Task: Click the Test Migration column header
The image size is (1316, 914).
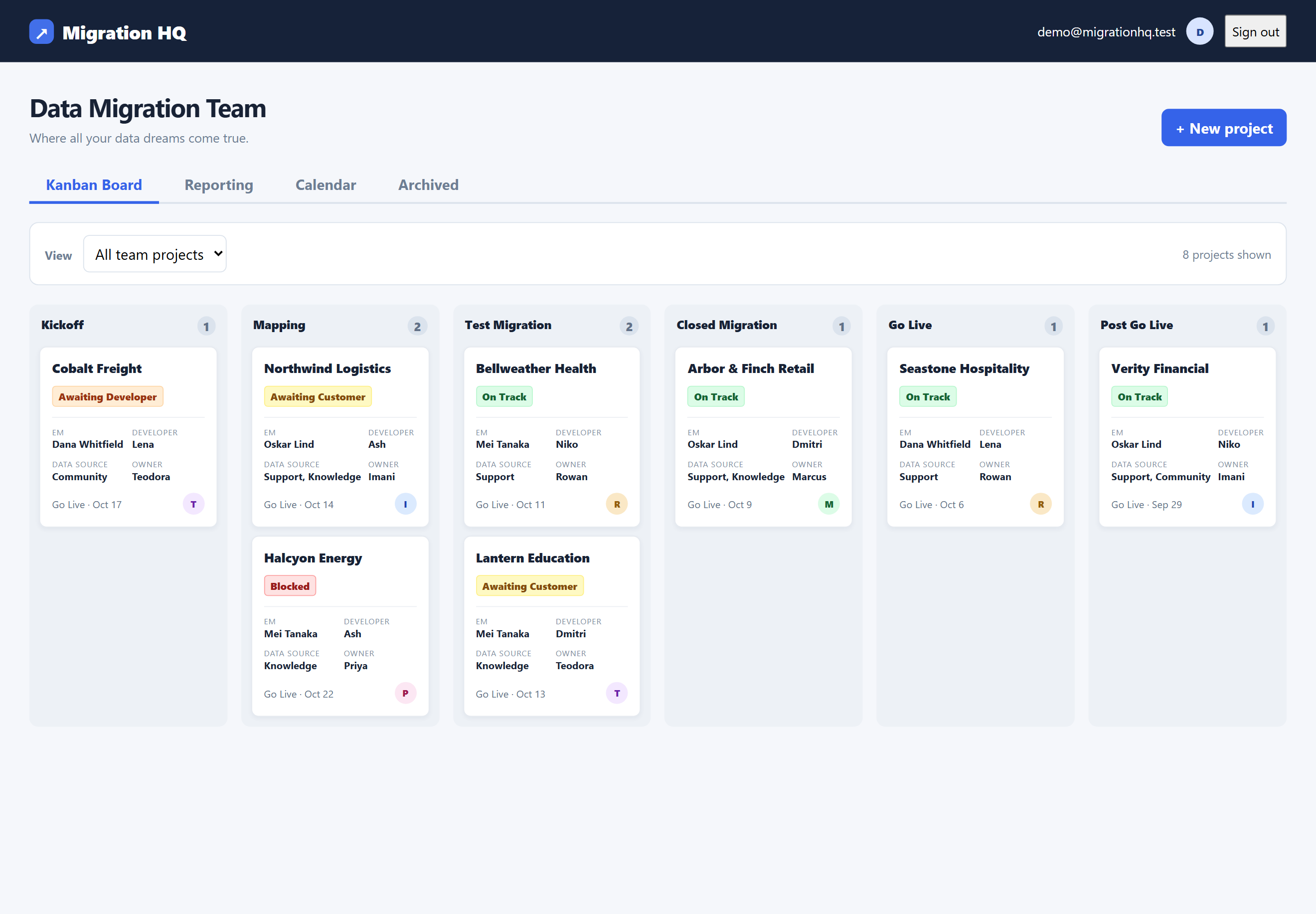Action: click(x=508, y=325)
